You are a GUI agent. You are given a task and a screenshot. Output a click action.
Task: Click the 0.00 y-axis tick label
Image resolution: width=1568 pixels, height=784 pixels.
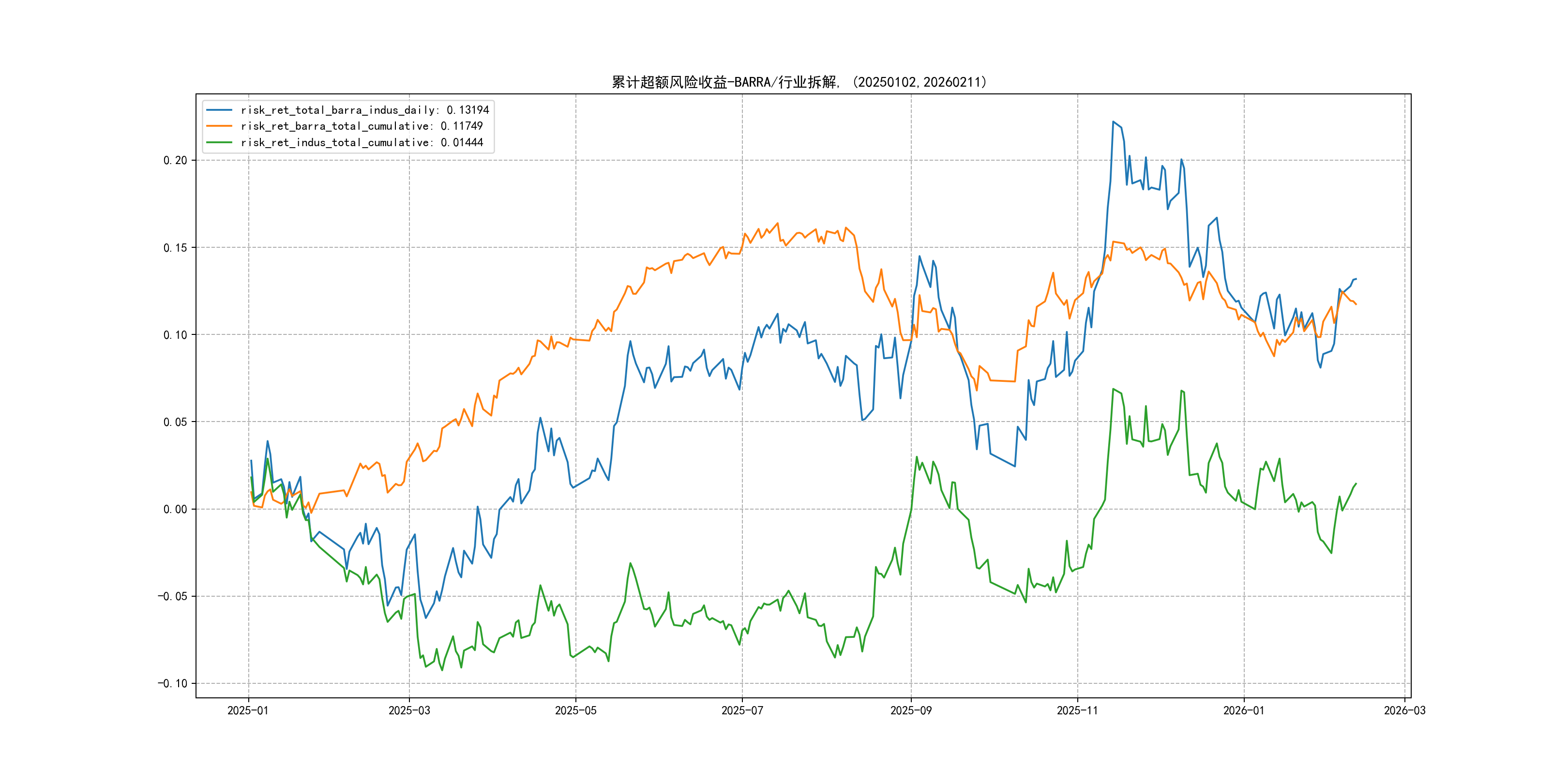tap(175, 510)
